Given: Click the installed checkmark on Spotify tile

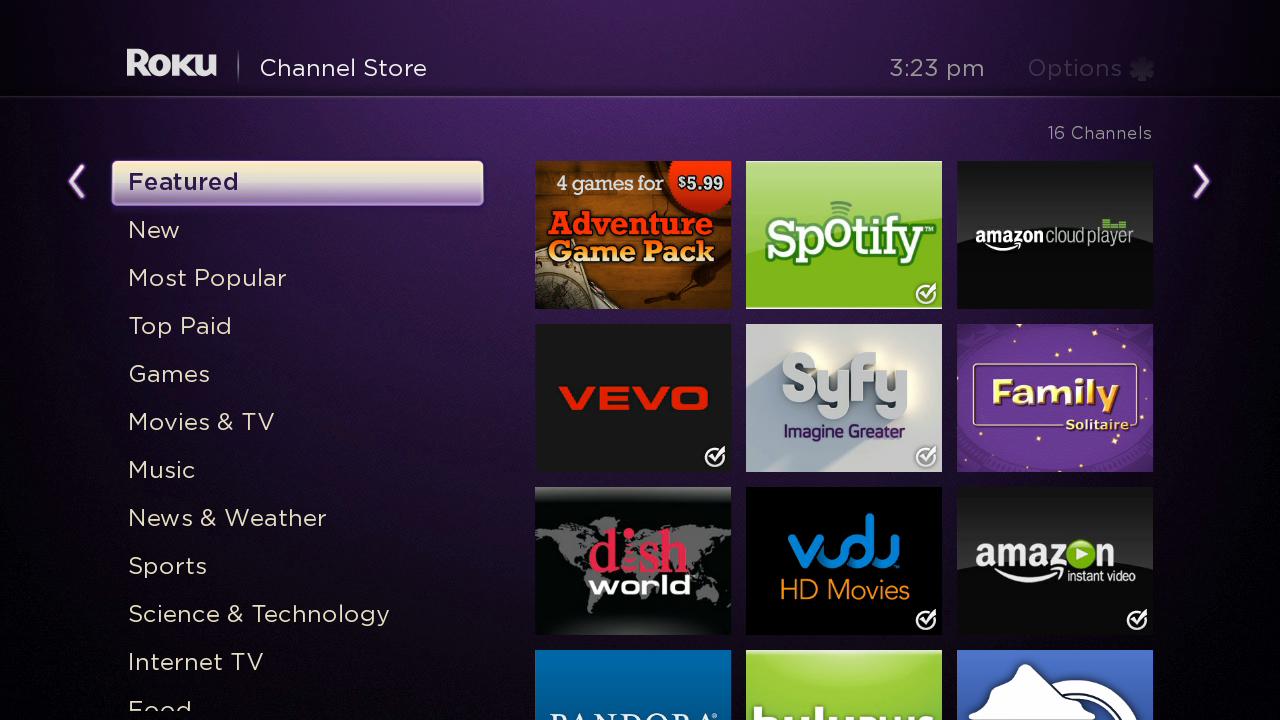Looking at the screenshot, I should (x=926, y=293).
